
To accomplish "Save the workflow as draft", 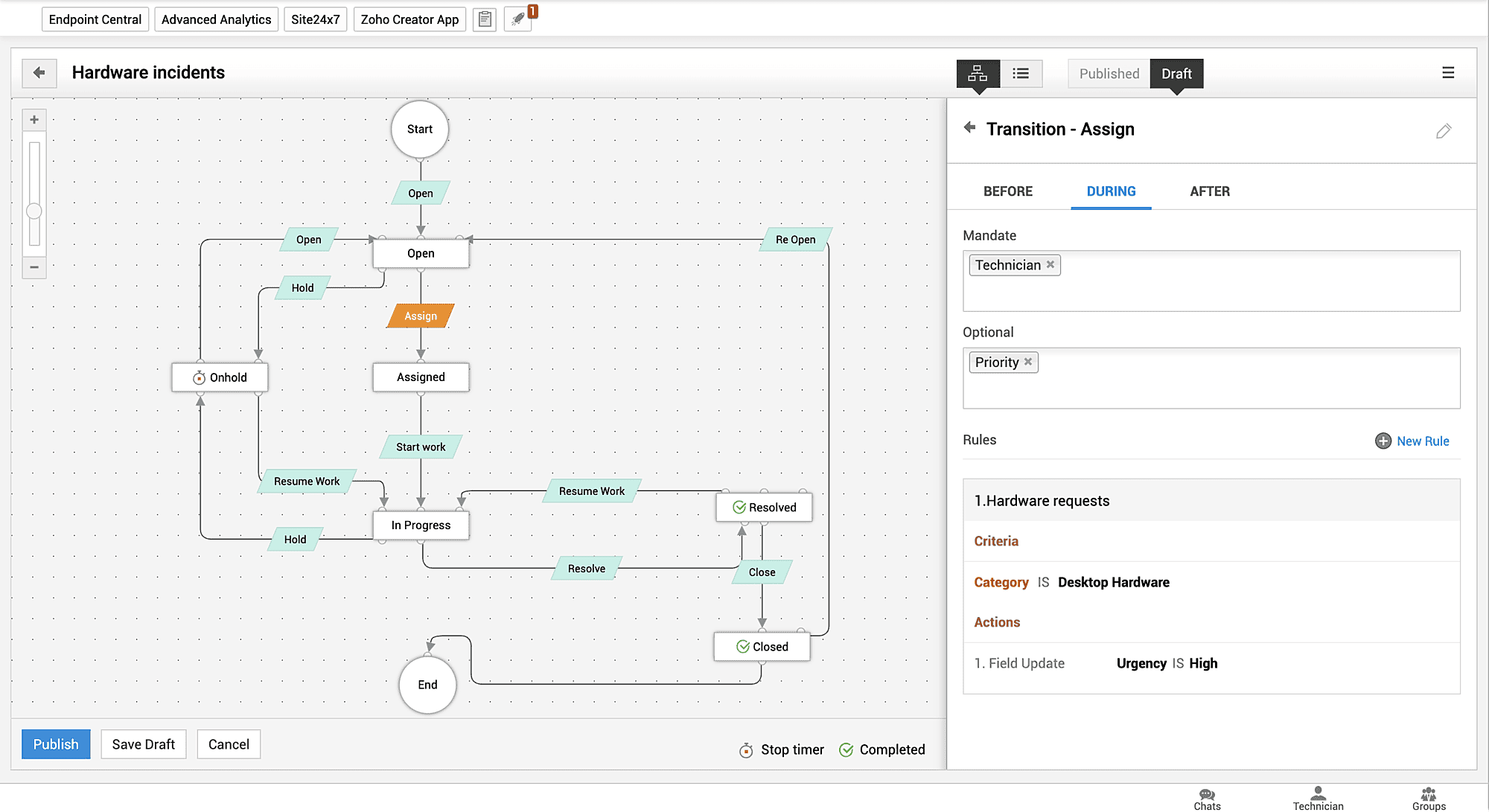I will 143,744.
